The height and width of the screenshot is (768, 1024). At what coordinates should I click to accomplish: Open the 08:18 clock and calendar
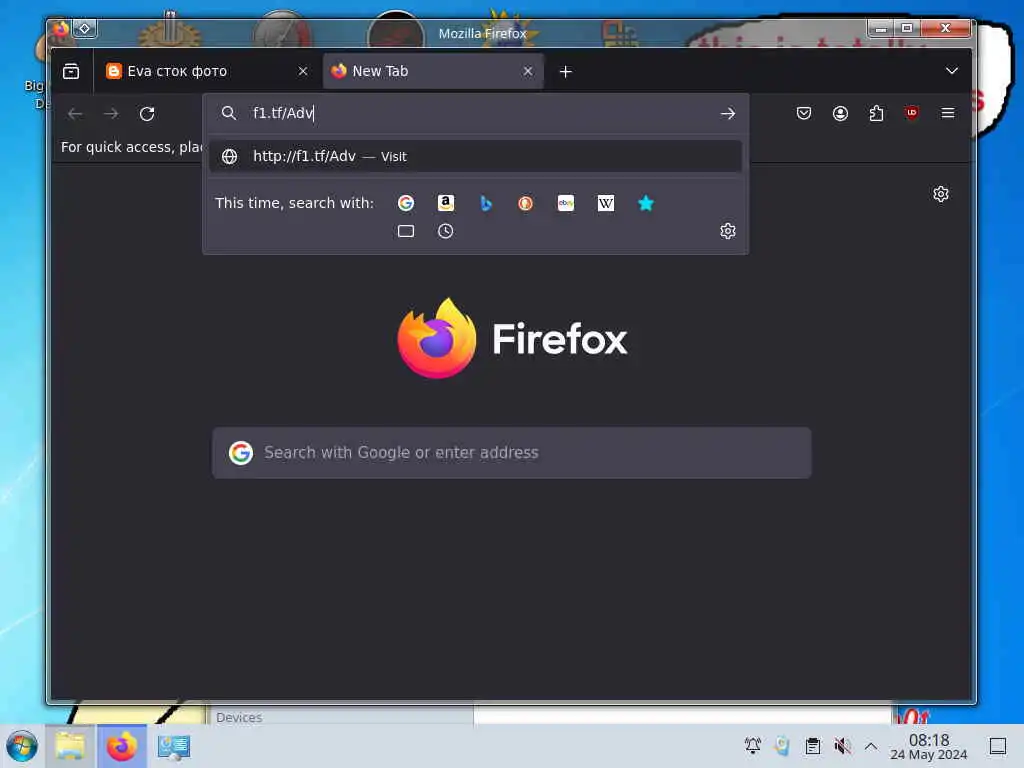[x=929, y=746]
